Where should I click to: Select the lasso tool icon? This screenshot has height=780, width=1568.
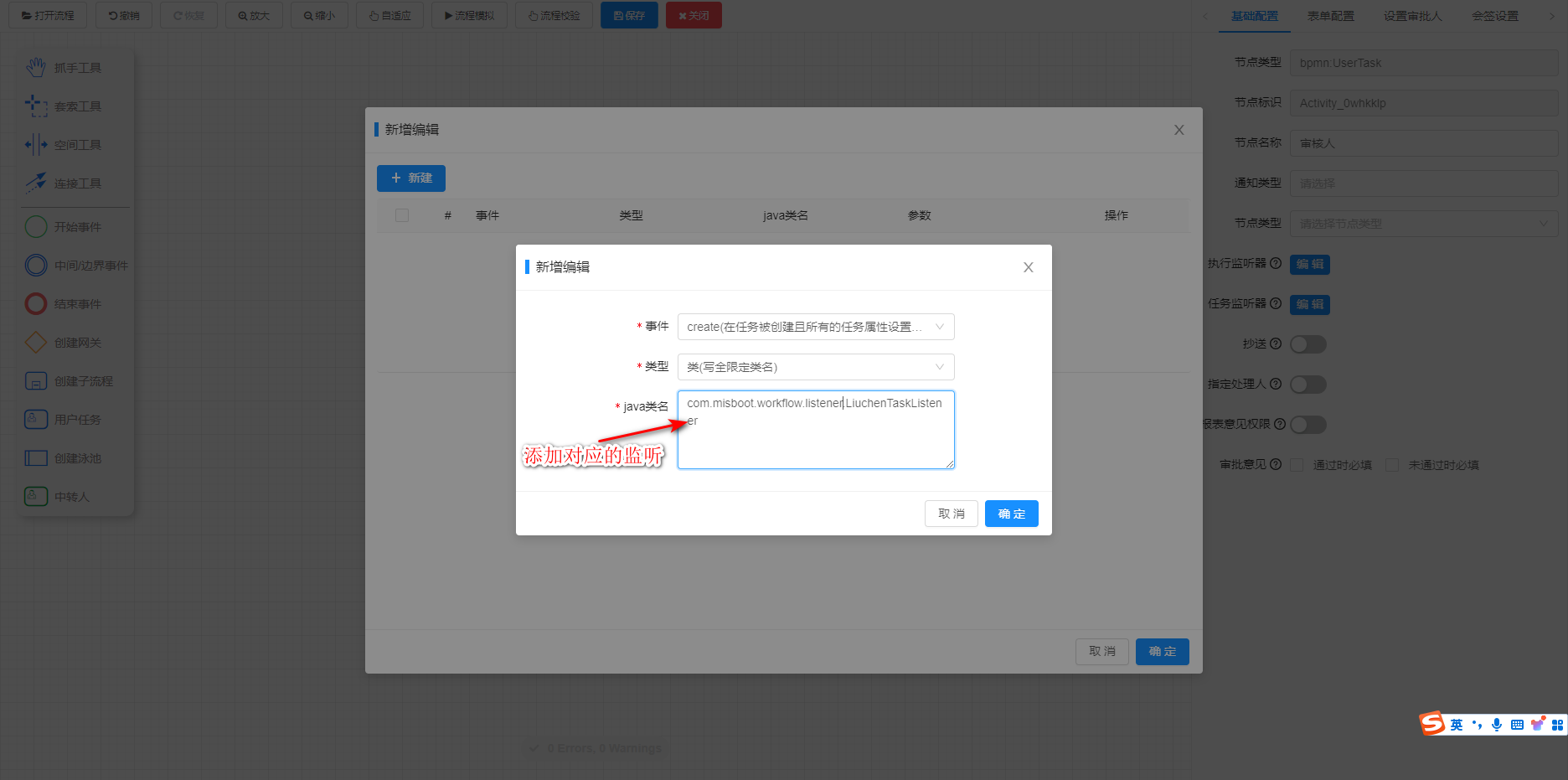(x=36, y=106)
